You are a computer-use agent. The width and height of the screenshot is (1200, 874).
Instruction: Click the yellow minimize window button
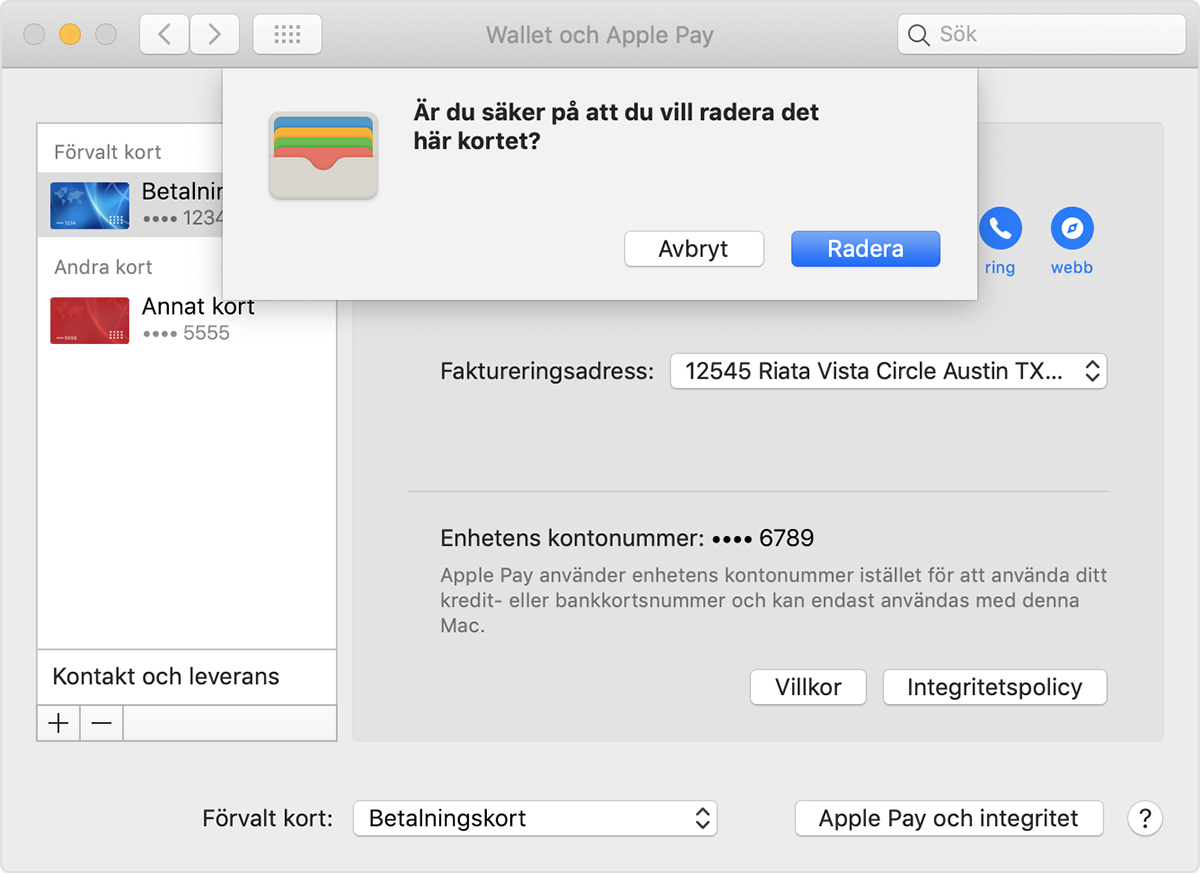point(70,35)
